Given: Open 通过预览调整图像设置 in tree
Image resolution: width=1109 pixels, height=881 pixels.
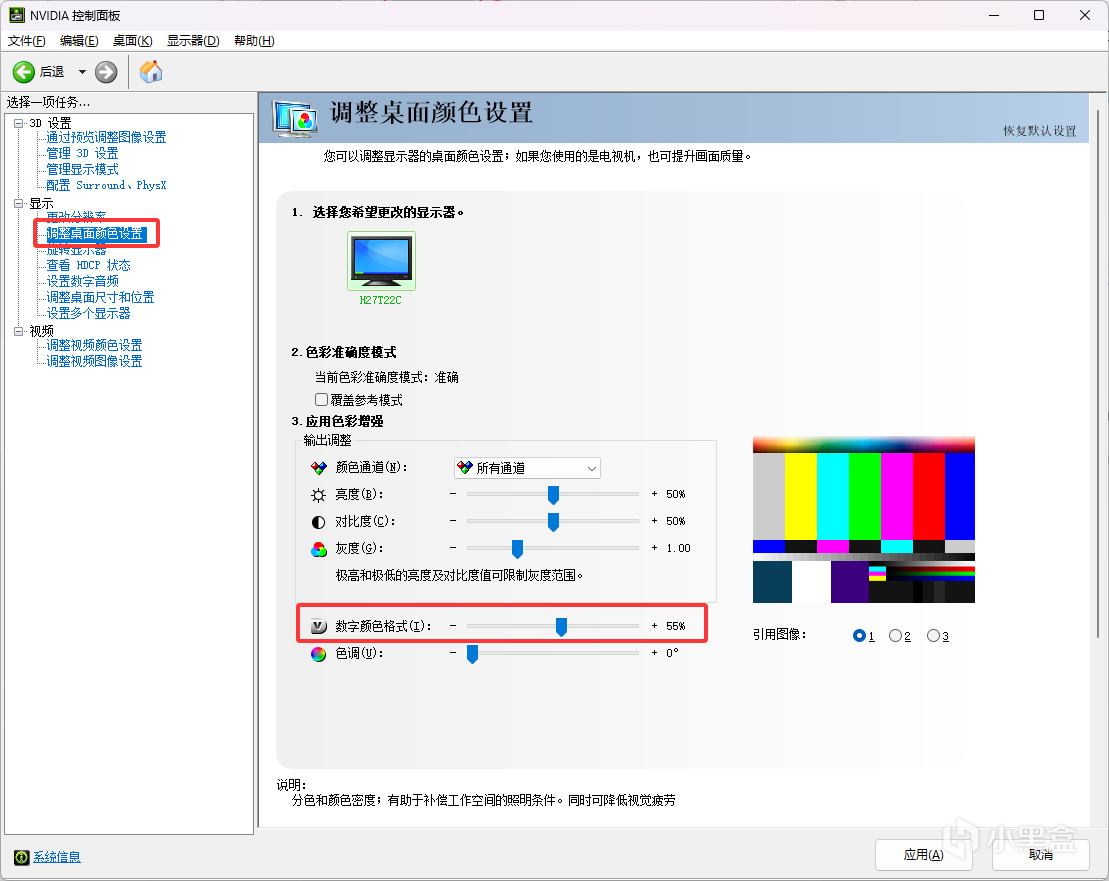Looking at the screenshot, I should pyautogui.click(x=106, y=137).
